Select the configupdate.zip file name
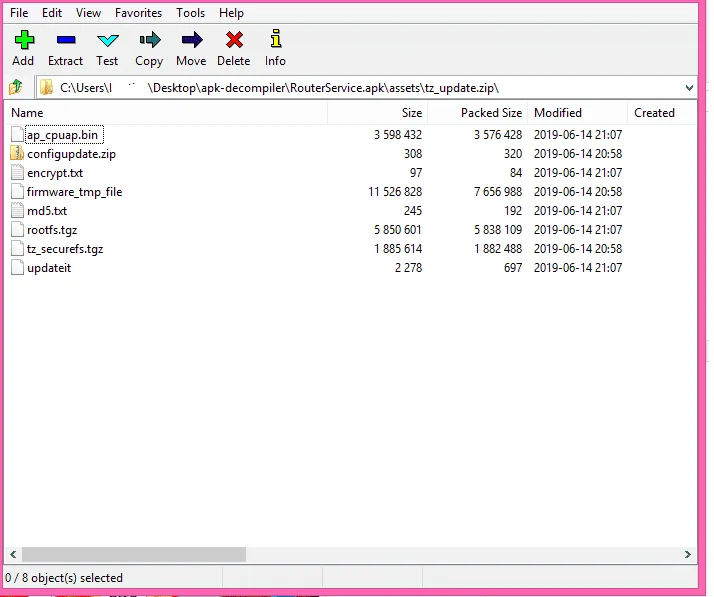 click(71, 154)
